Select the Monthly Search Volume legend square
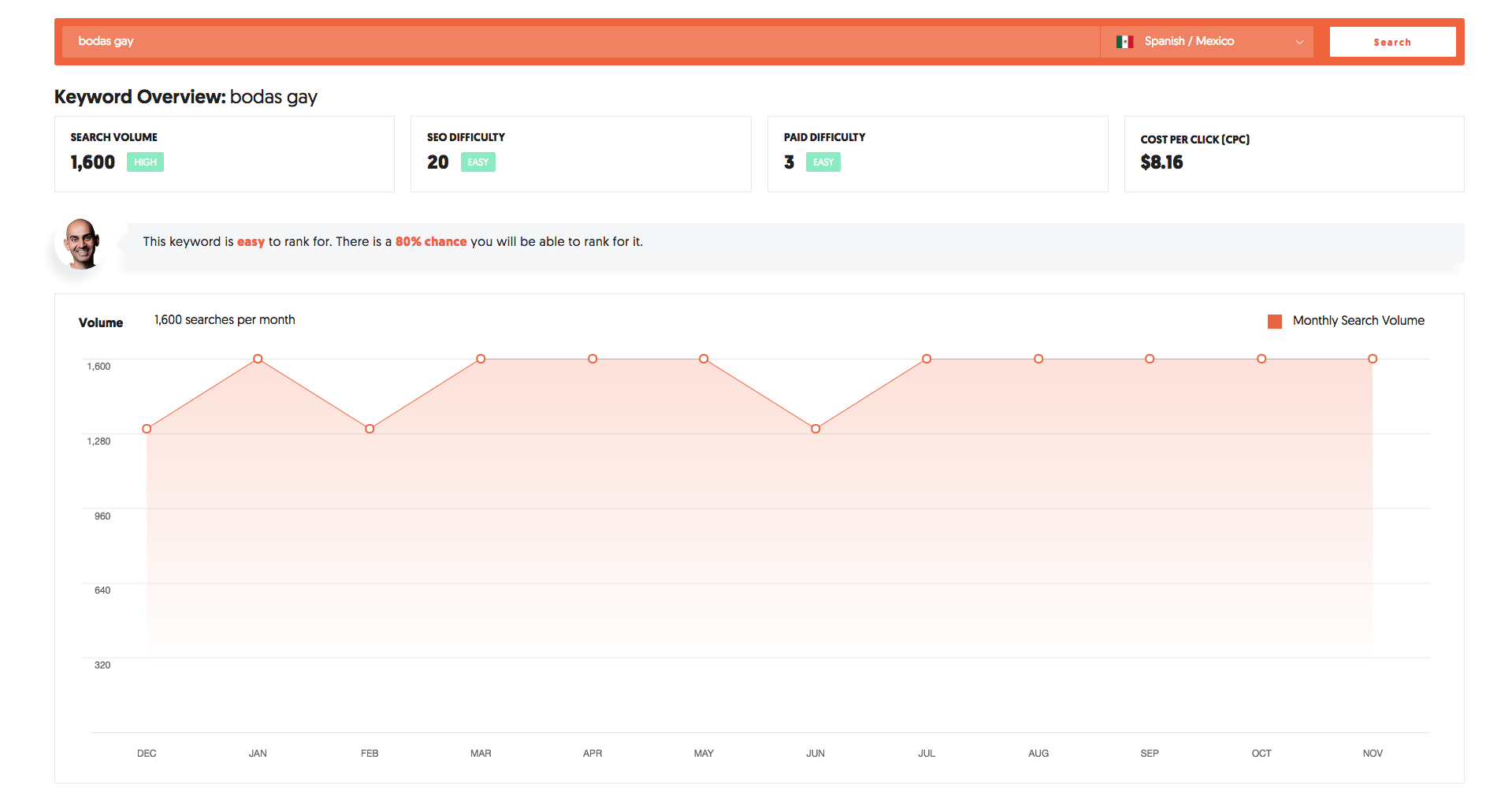This screenshot has height=808, width=1512. point(1275,321)
